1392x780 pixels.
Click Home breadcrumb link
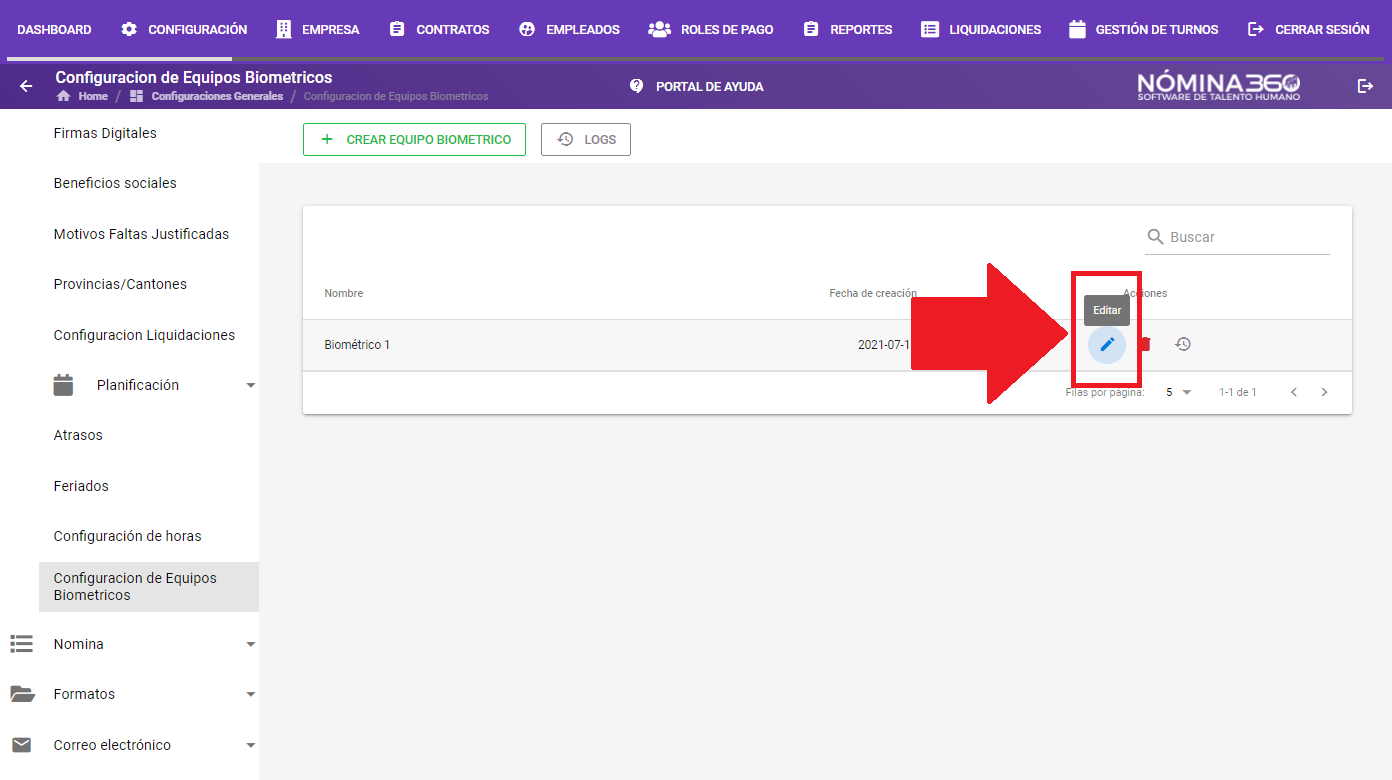93,97
